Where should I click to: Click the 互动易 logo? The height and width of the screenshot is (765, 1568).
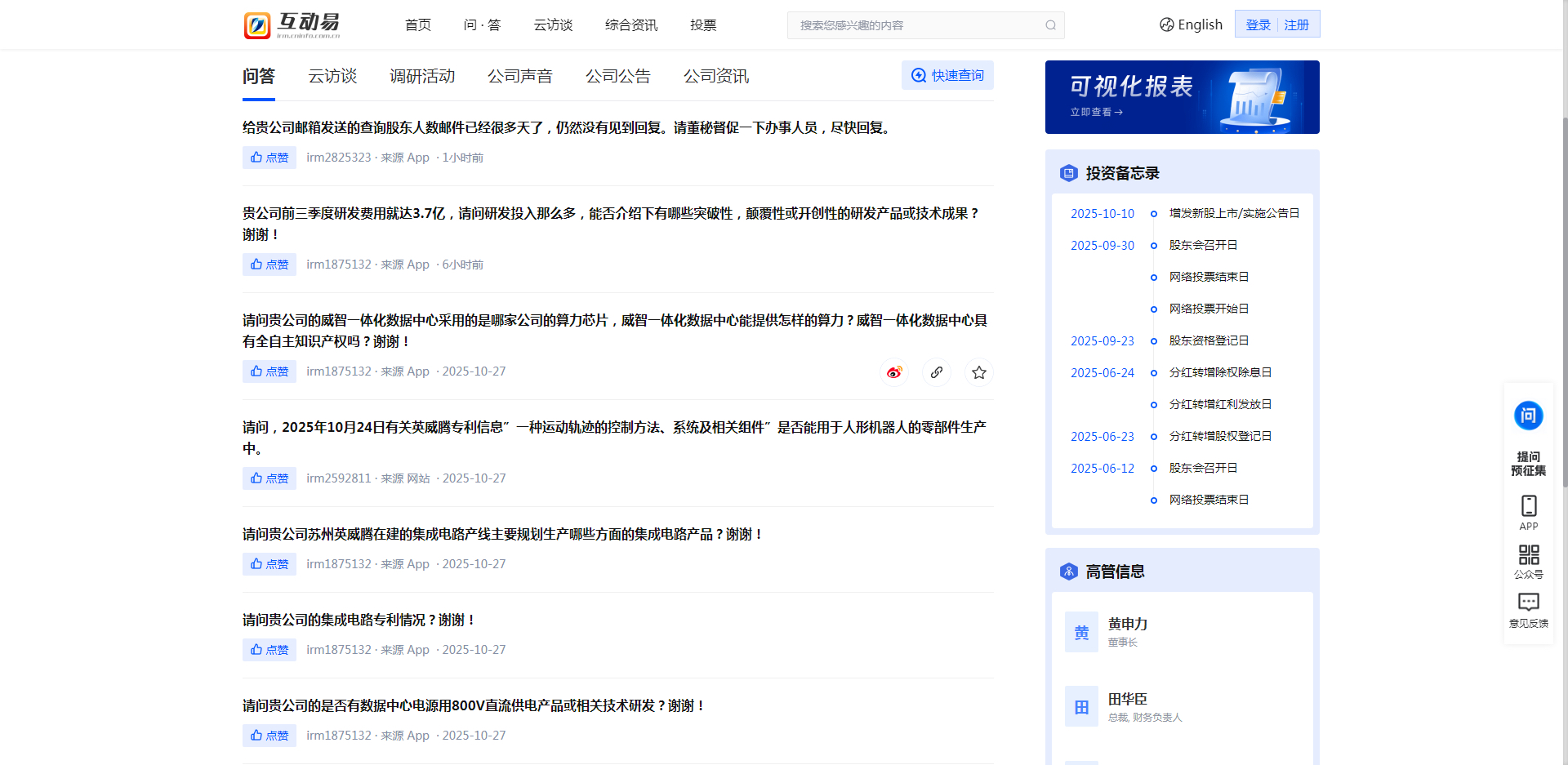click(292, 25)
